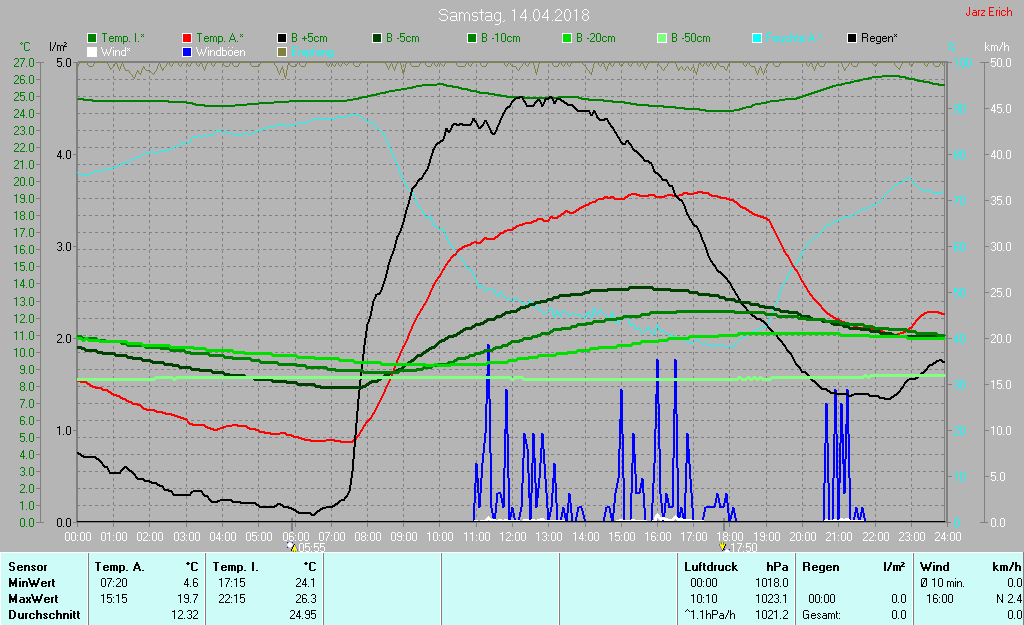
Task: Click the blue Windböen legend square
Action: click(x=187, y=52)
